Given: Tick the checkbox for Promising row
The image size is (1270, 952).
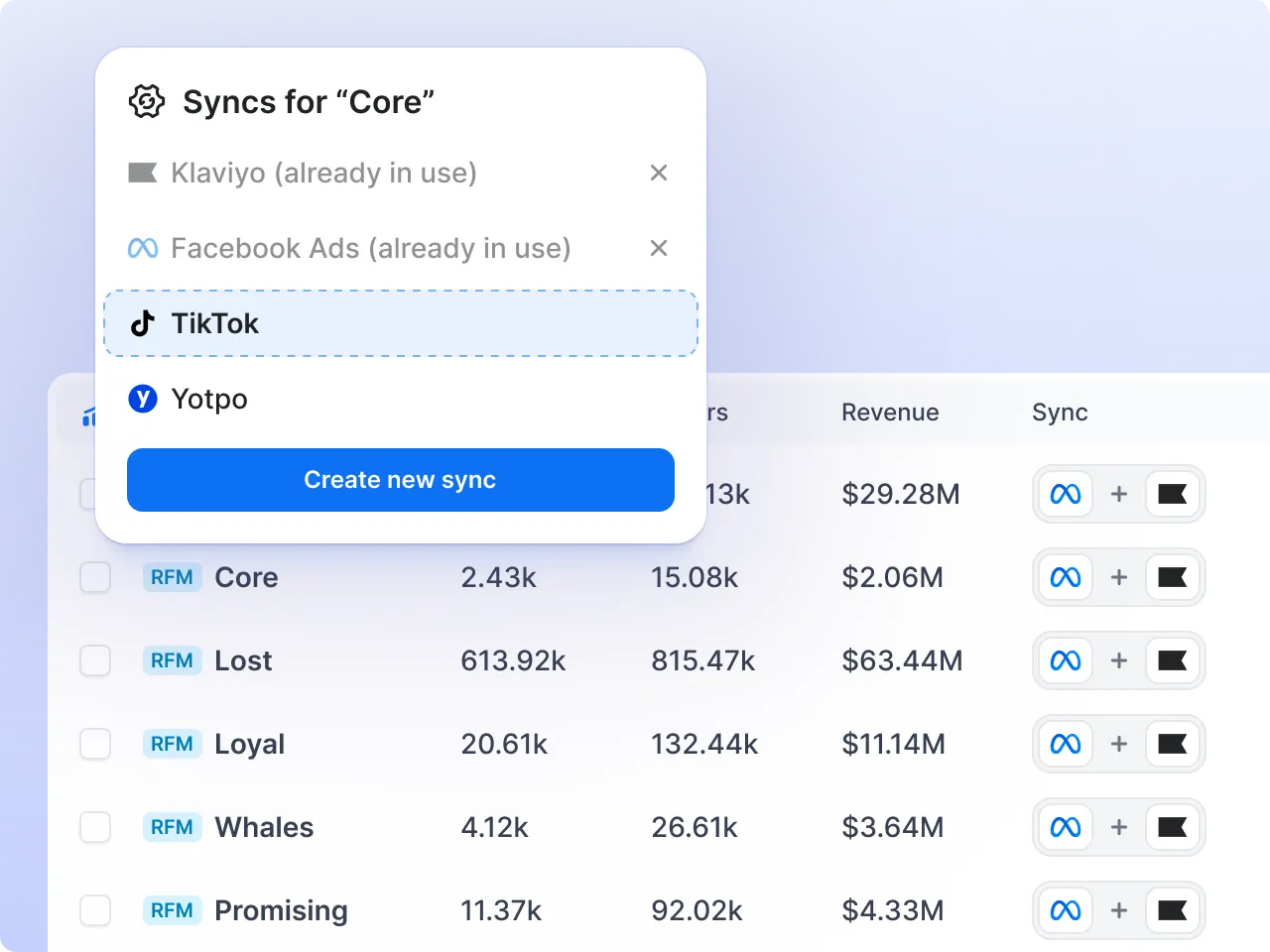Looking at the screenshot, I should coord(95,910).
